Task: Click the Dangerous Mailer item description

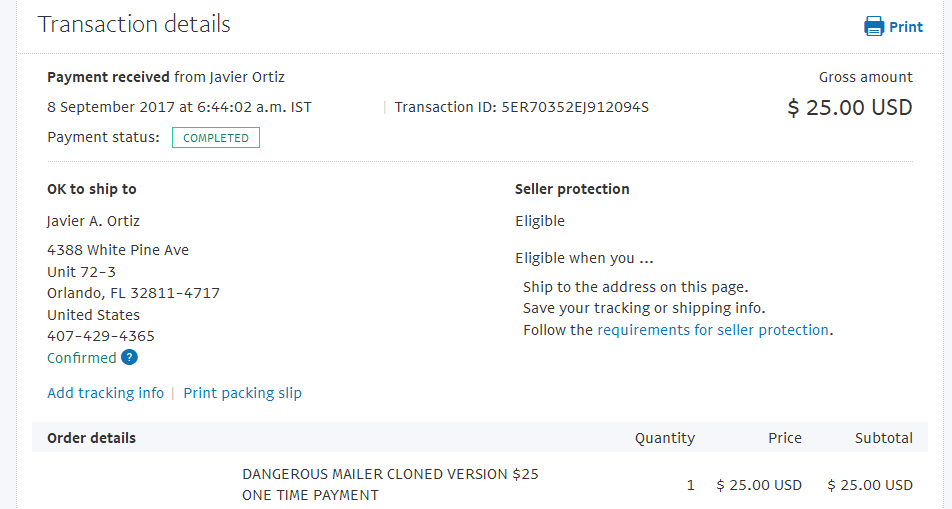Action: point(390,484)
